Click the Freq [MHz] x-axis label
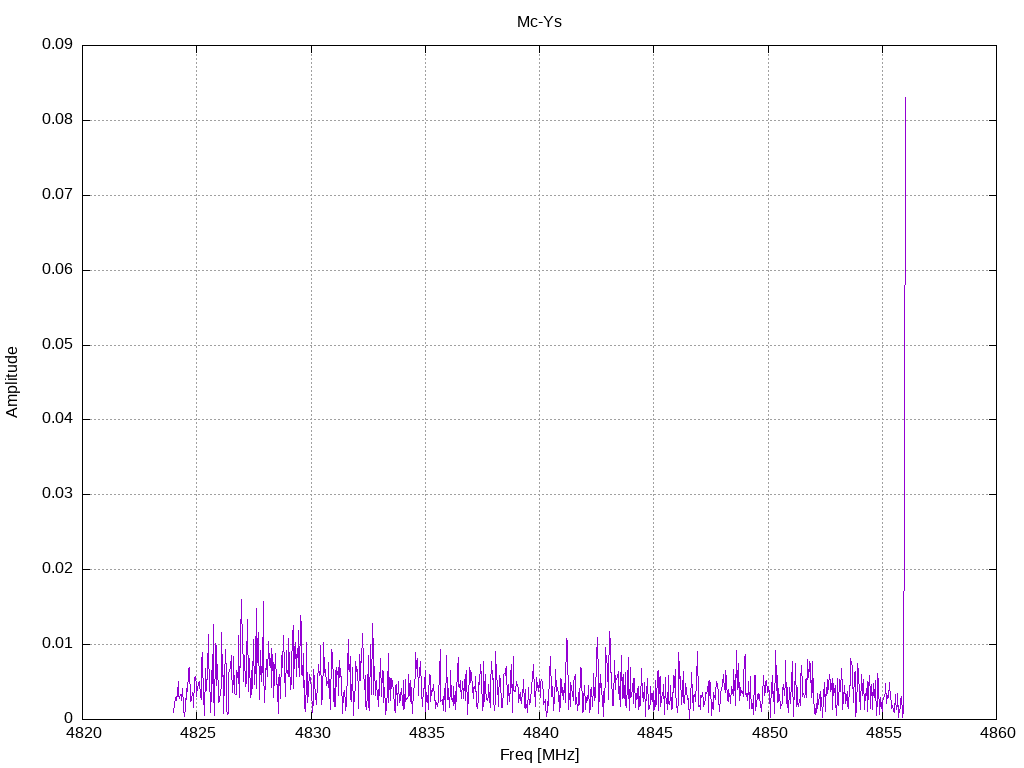The height and width of the screenshot is (768, 1024). (539, 755)
